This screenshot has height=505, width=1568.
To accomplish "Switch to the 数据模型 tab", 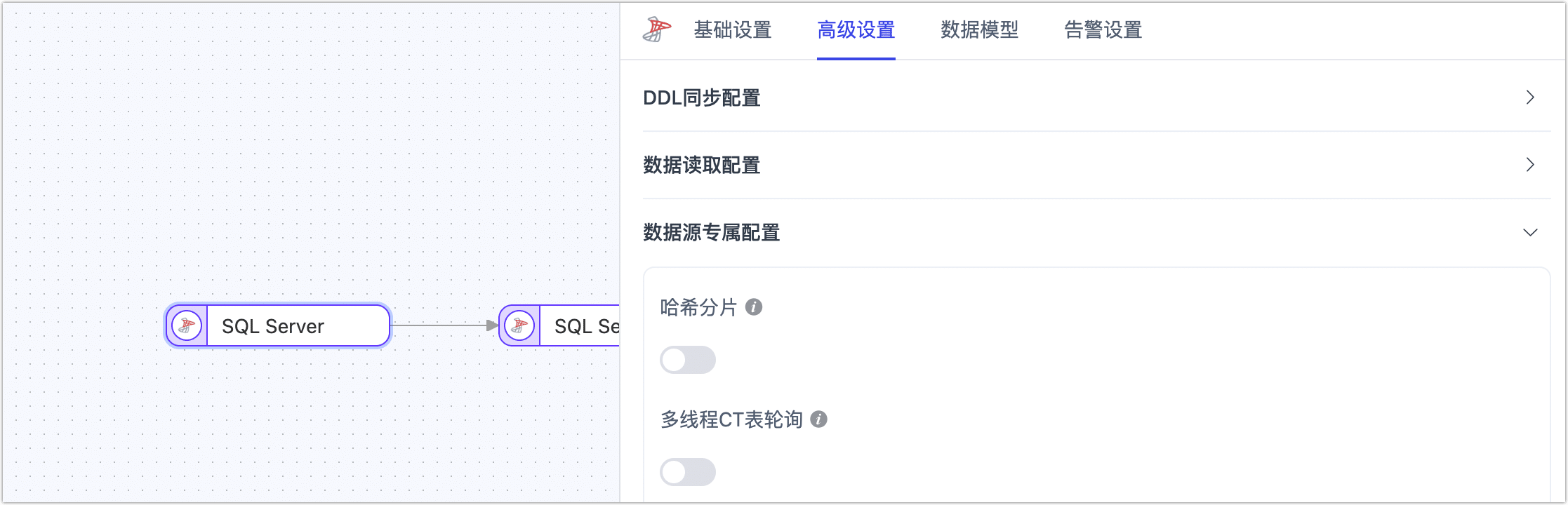I will coord(980,29).
